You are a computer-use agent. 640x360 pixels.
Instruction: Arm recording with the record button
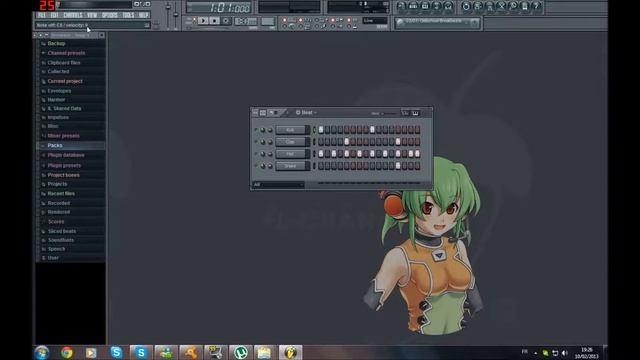226,20
